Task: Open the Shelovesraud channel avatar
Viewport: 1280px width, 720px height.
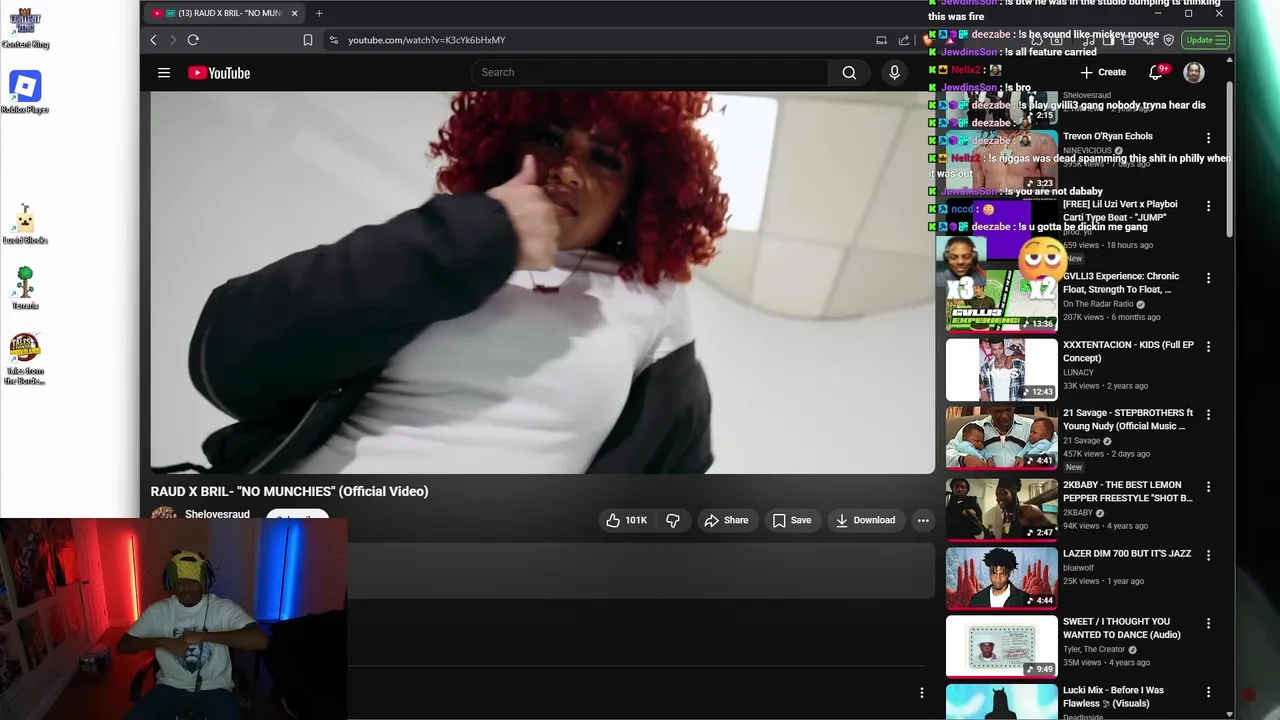Action: click(163, 513)
